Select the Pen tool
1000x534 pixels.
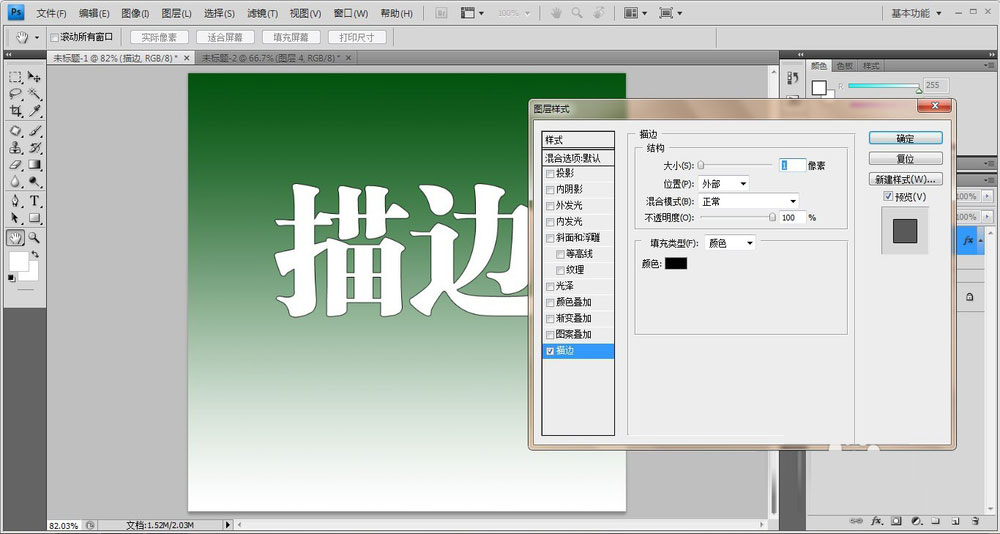[x=15, y=202]
